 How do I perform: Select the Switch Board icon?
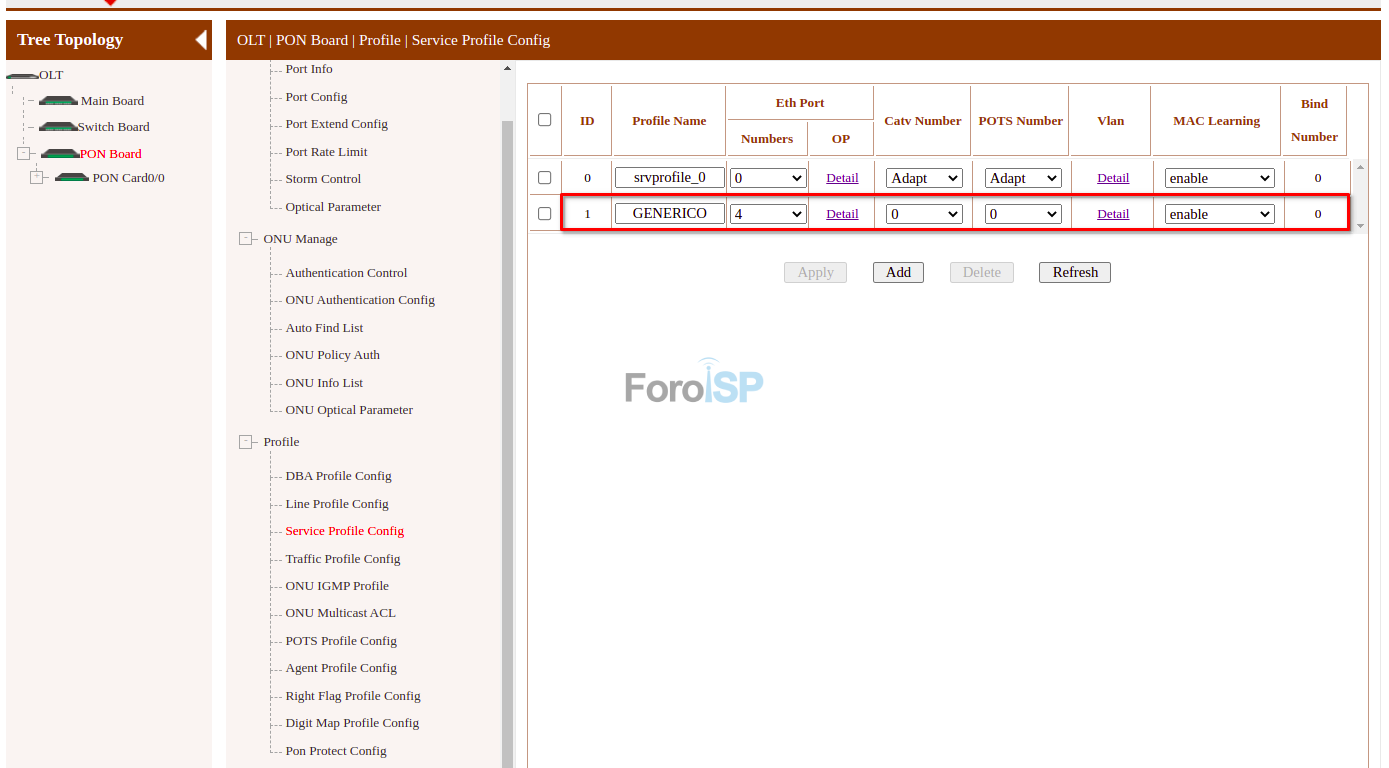(58, 126)
